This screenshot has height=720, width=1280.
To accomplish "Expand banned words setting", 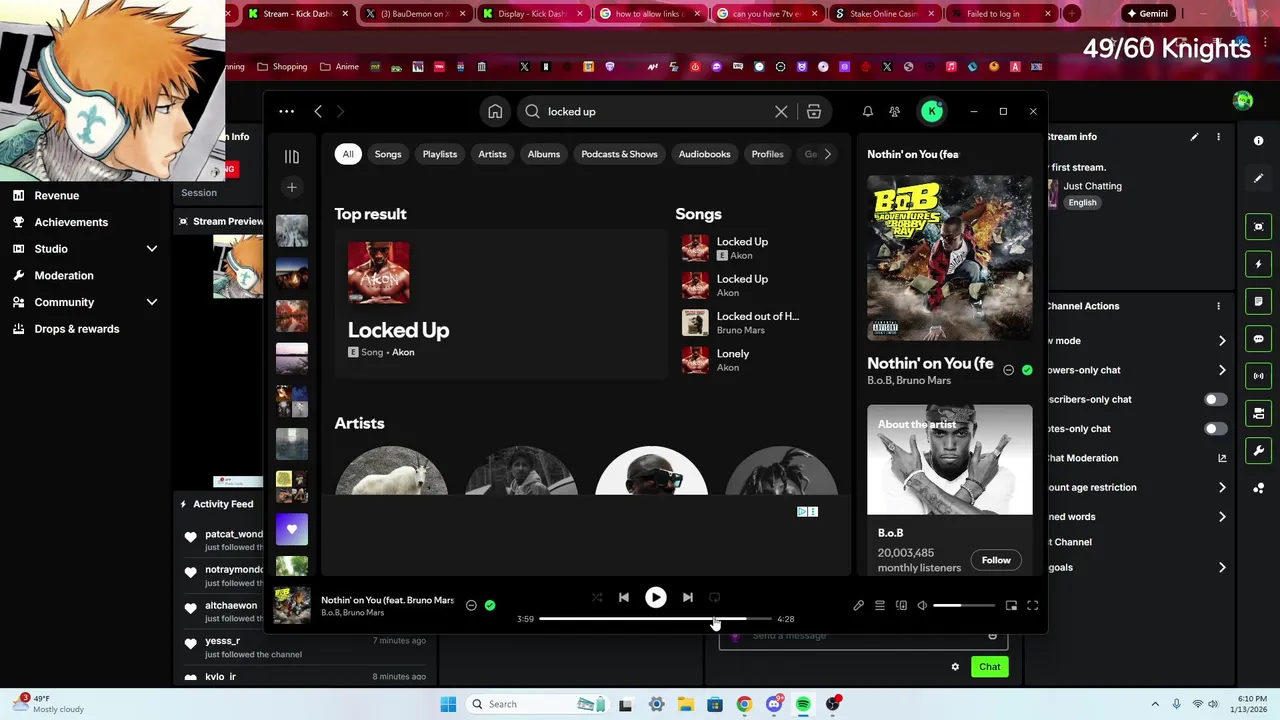I will click(1222, 517).
